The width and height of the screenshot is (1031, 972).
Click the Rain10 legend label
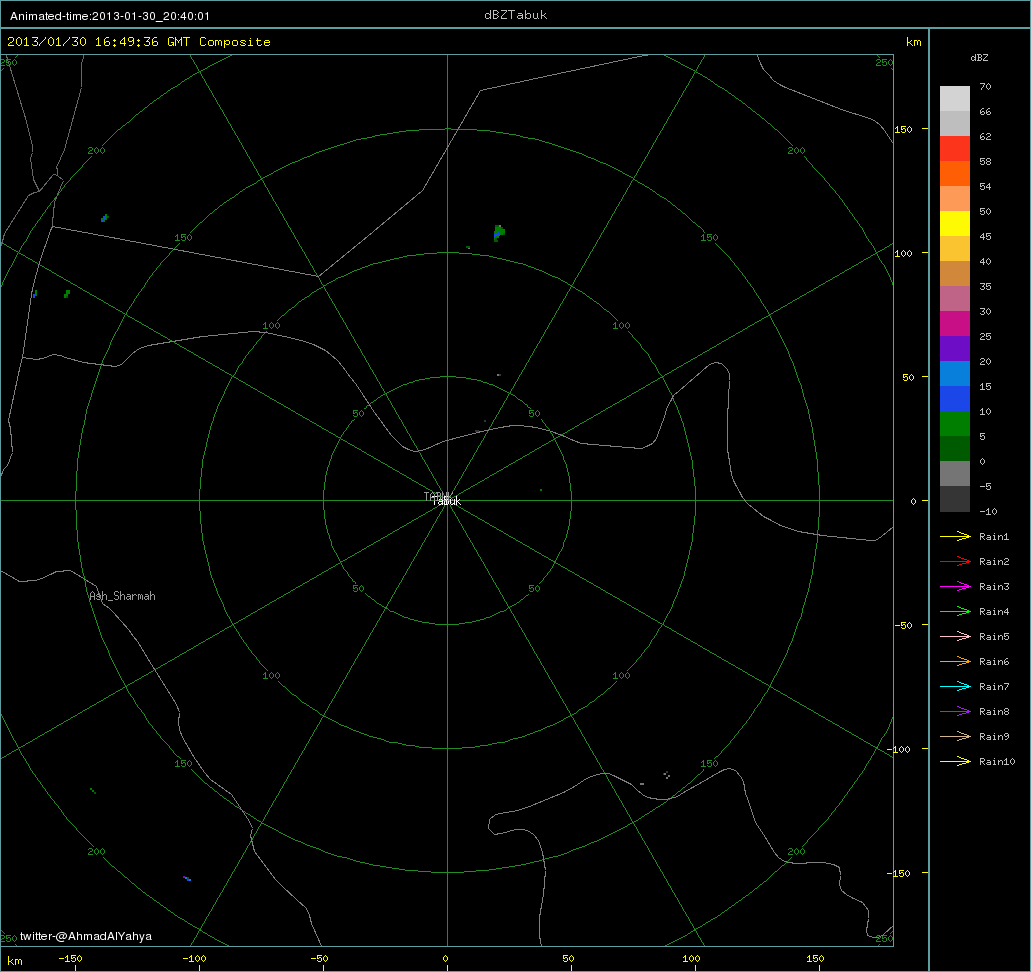997,762
